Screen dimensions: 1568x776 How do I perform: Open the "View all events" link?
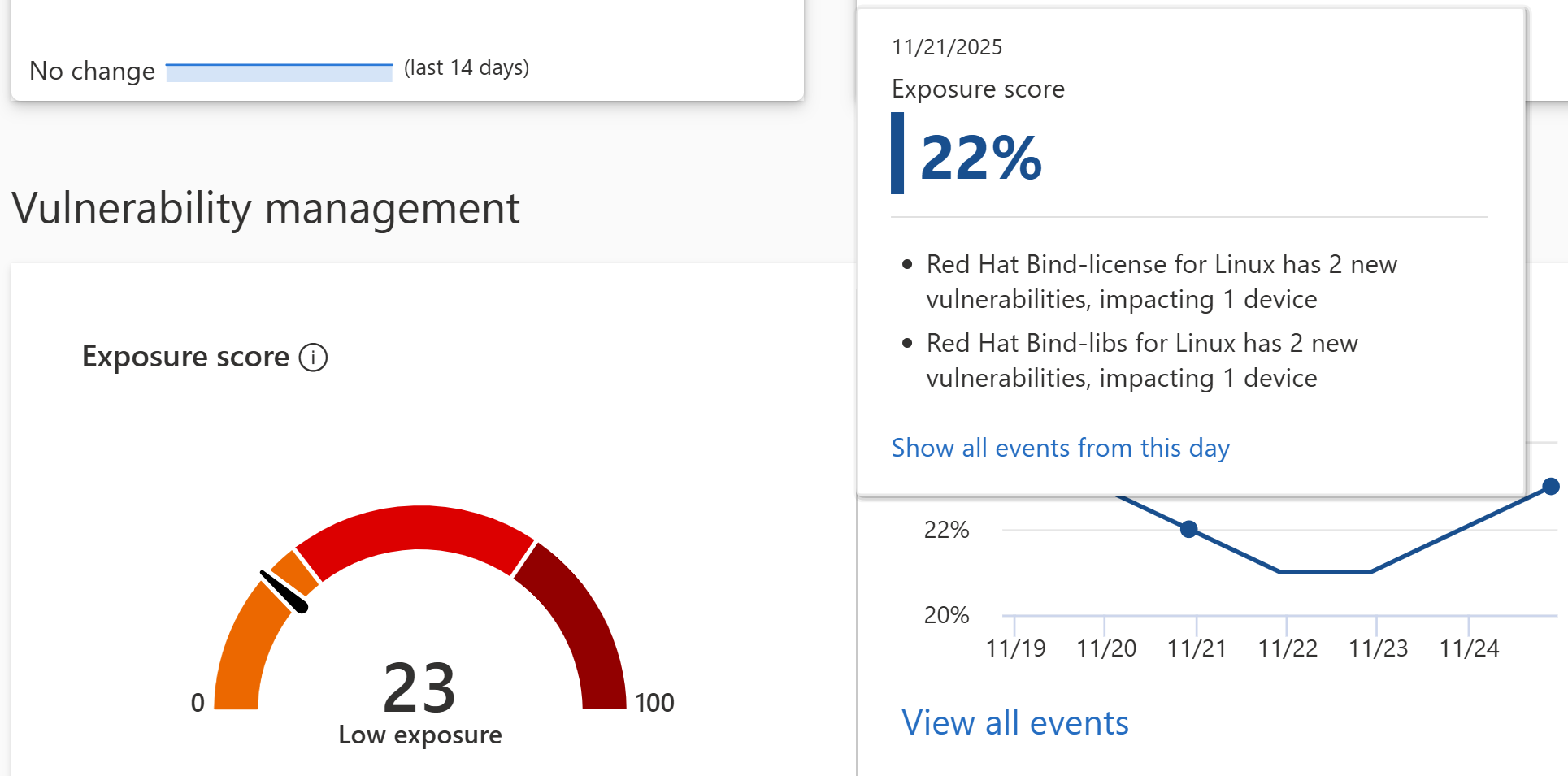[x=1014, y=722]
